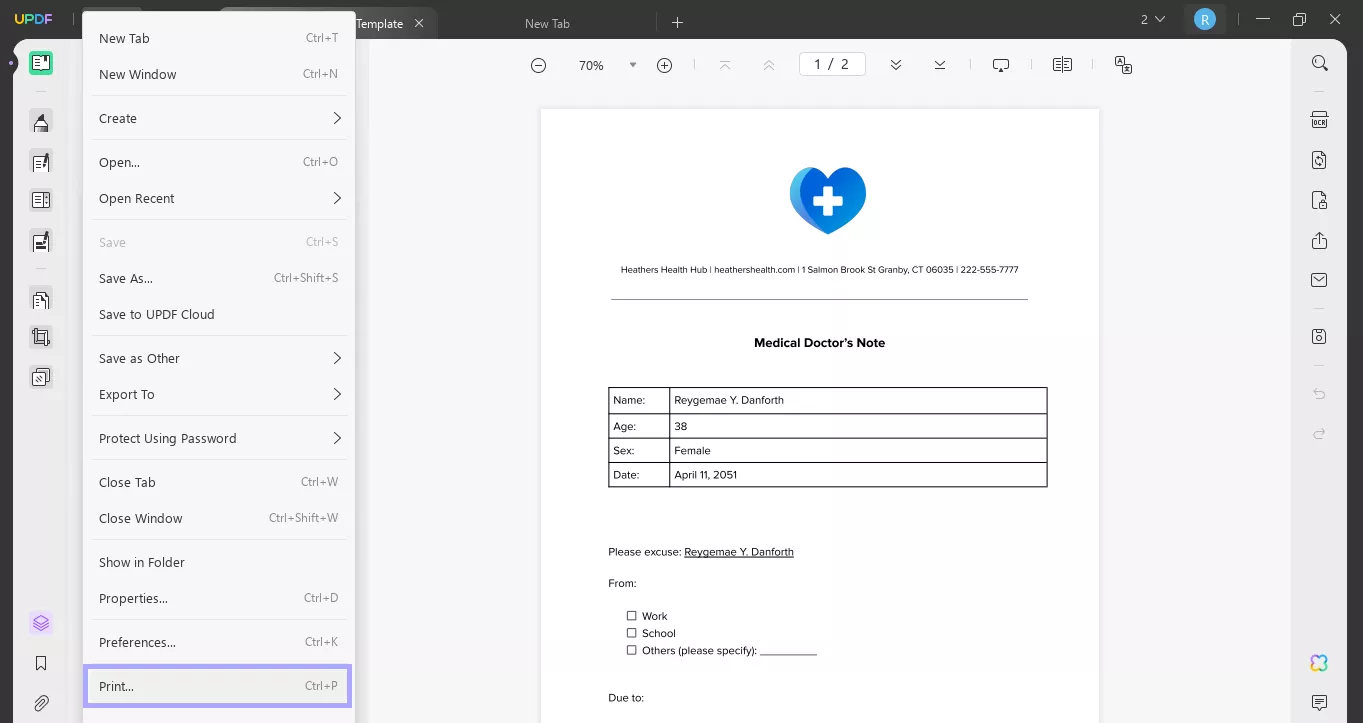
Task: Jump to the first page
Action: coord(725,65)
